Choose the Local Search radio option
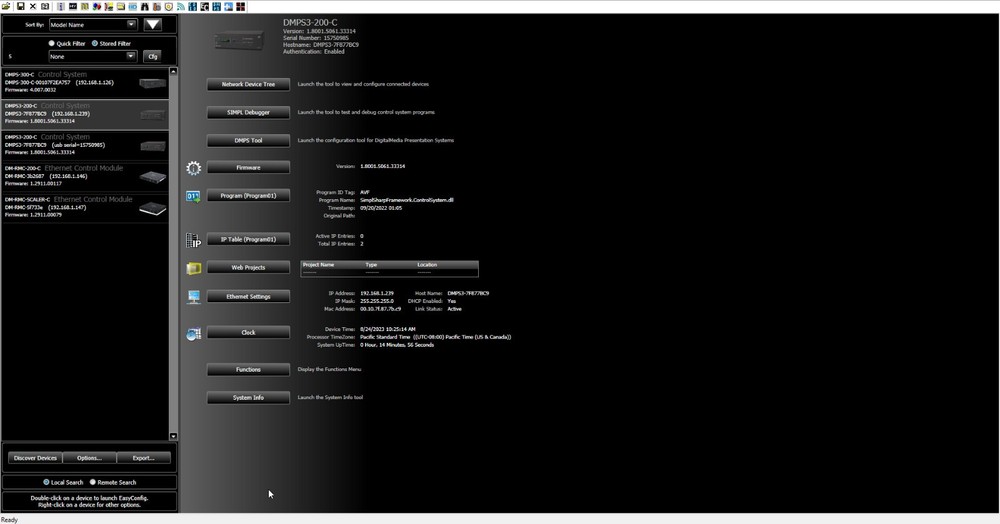 click(46, 482)
